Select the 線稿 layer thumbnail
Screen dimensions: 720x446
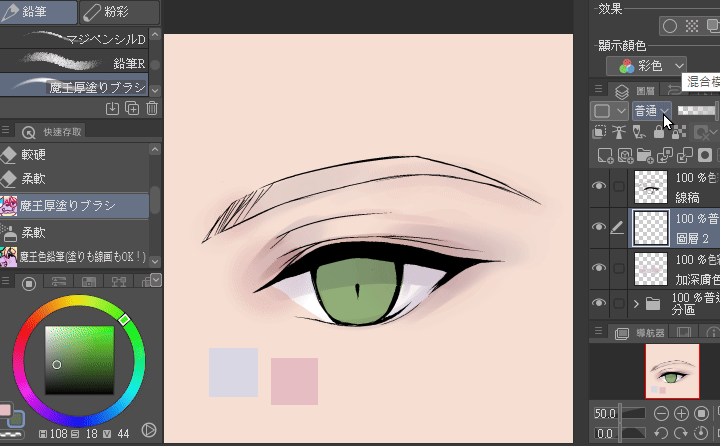(651, 187)
